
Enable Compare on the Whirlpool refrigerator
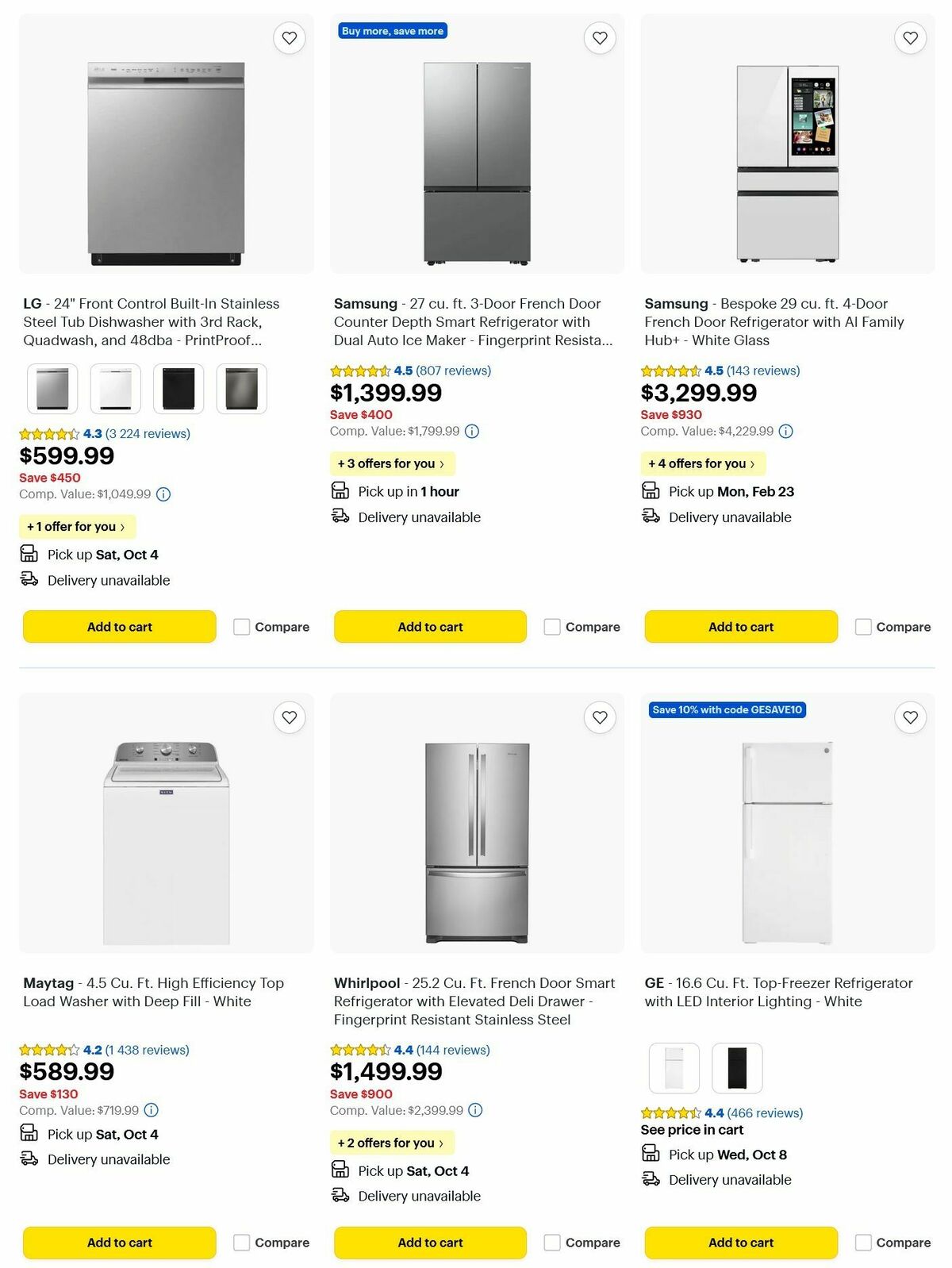(x=552, y=1242)
